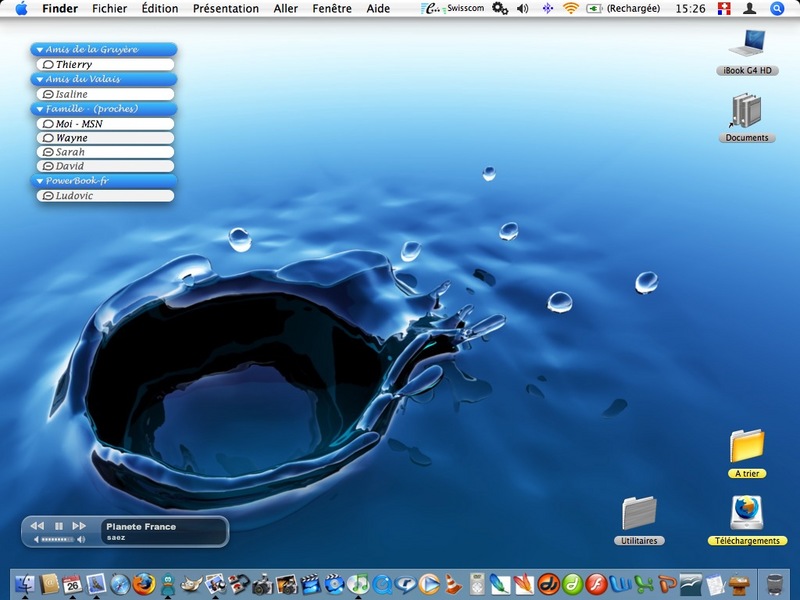The height and width of the screenshot is (600, 800).
Task: Select contact Ludovic in buddy list
Action: click(105, 195)
